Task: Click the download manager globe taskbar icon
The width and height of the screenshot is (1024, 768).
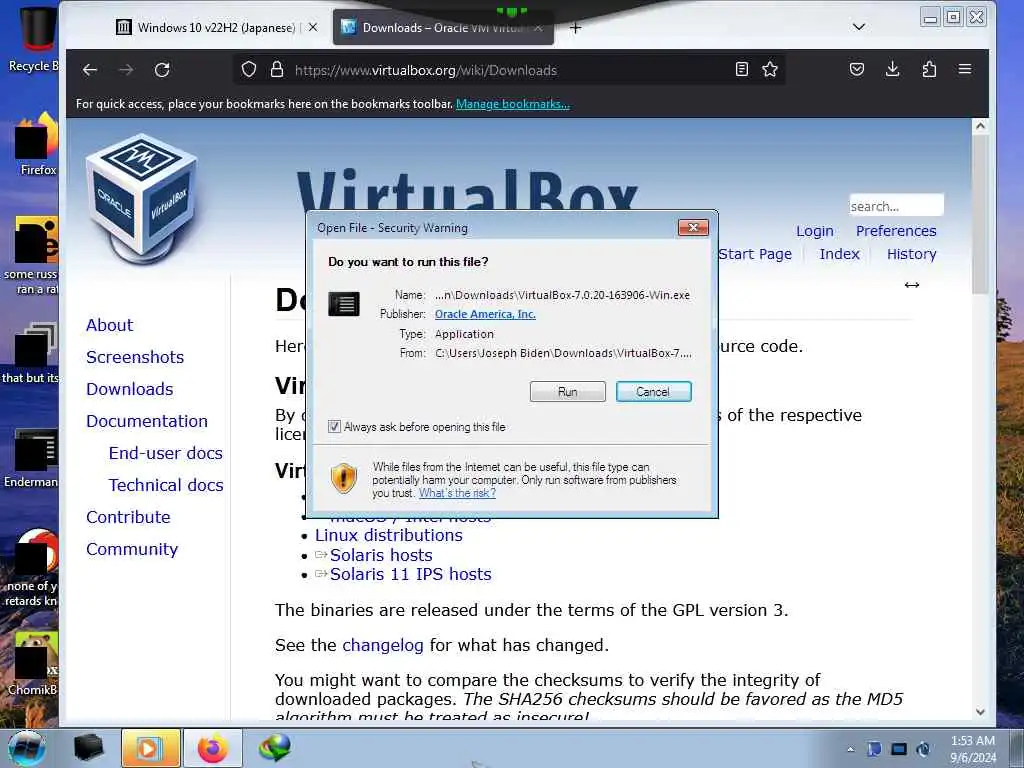Action: pyautogui.click(x=275, y=748)
